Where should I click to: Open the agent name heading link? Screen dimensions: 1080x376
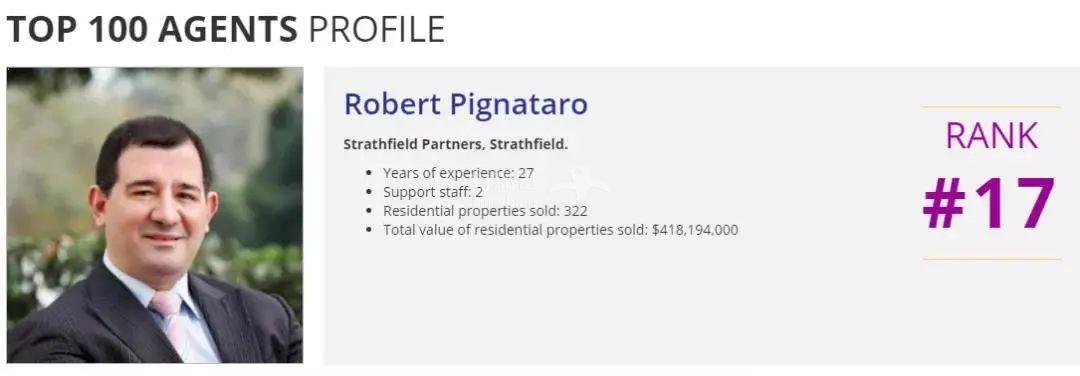point(466,104)
